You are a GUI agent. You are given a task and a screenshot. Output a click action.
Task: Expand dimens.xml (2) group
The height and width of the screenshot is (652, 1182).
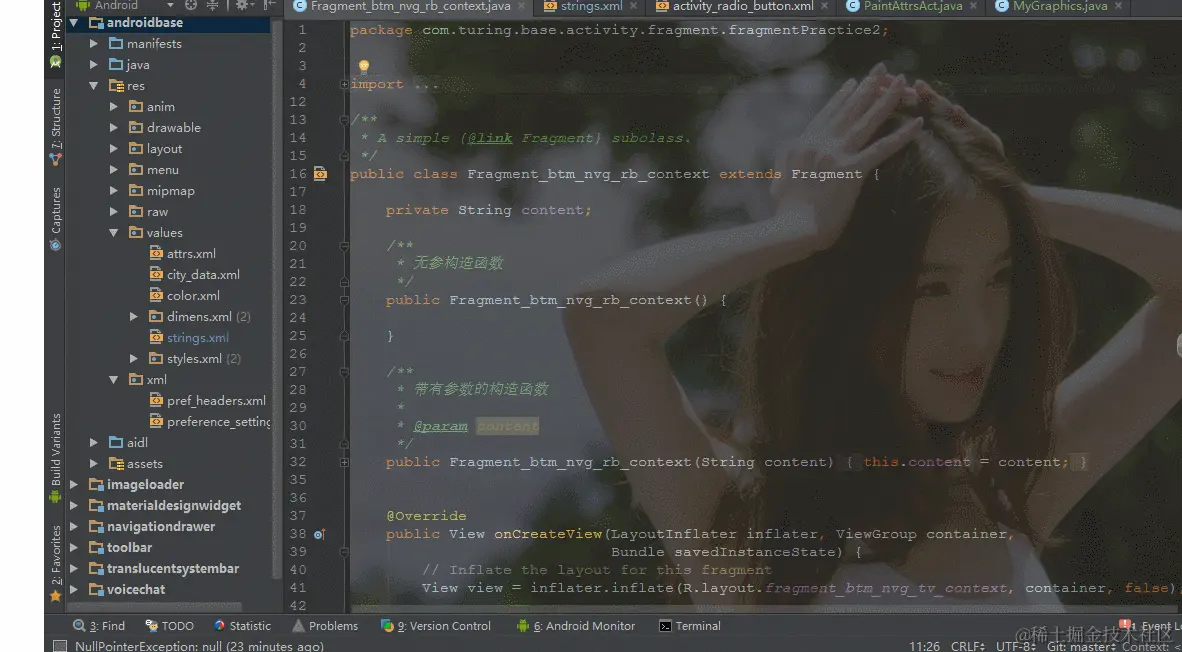pyautogui.click(x=133, y=317)
